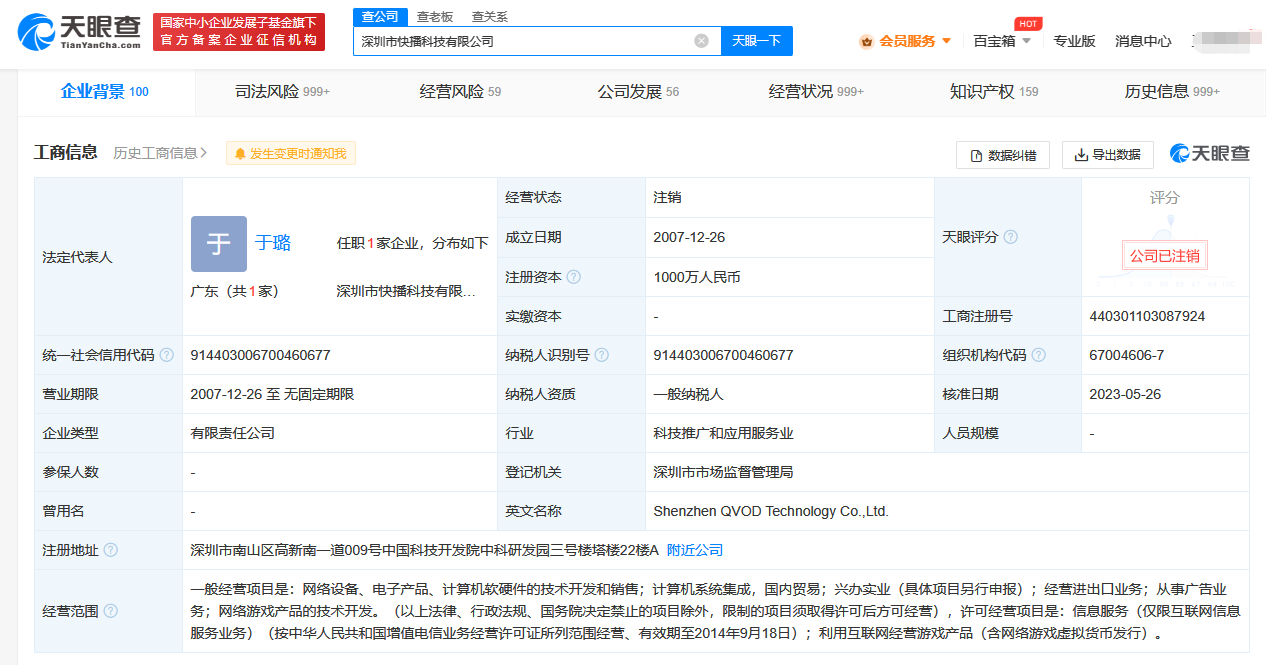Click the help icon beside 天眼评分
This screenshot has height=665, width=1266.
1011,237
